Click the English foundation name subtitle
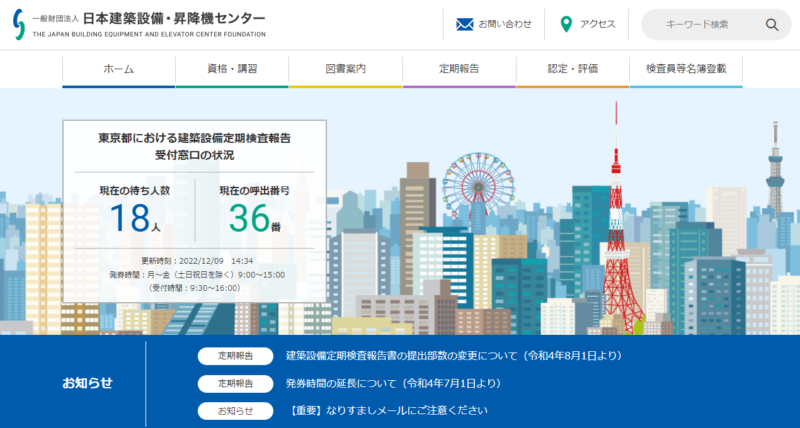800x428 pixels. pyautogui.click(x=149, y=35)
